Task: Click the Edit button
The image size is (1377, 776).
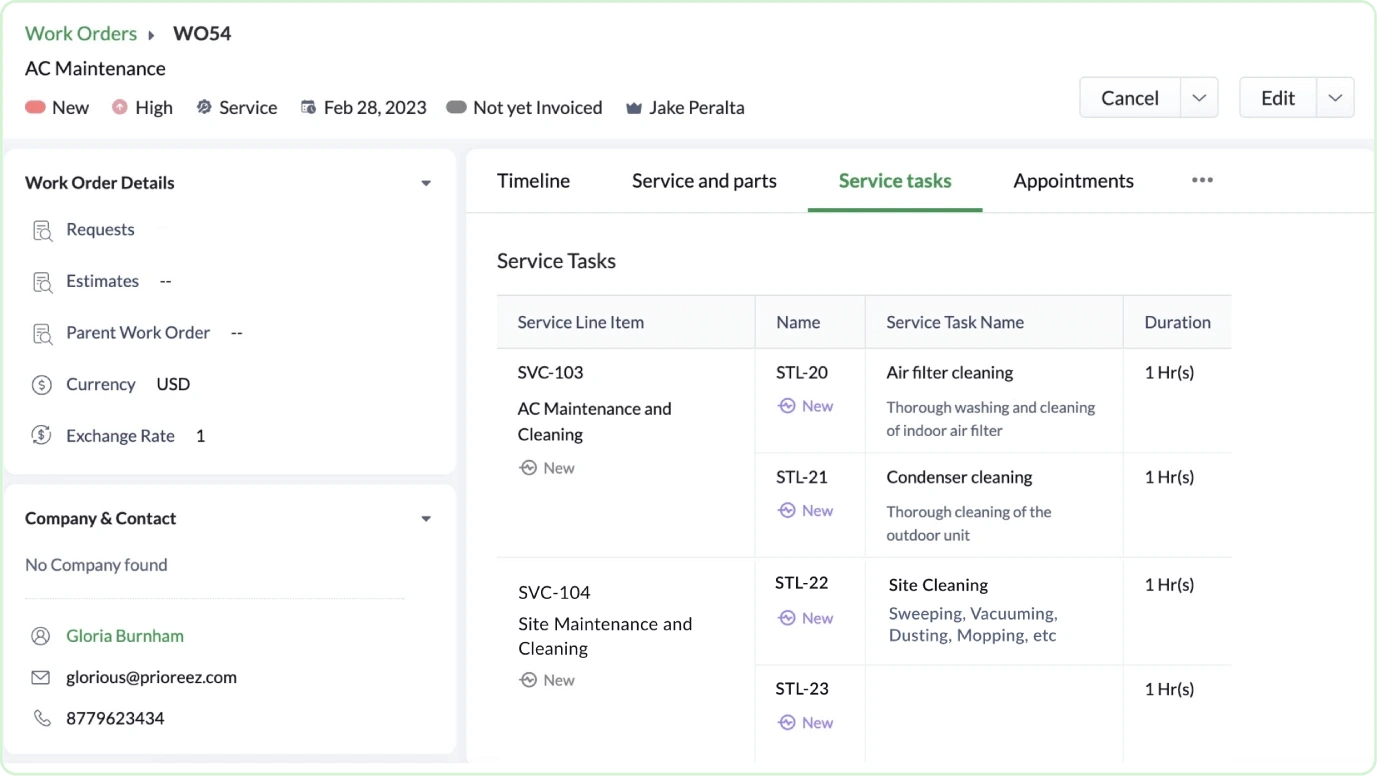Action: (1277, 98)
